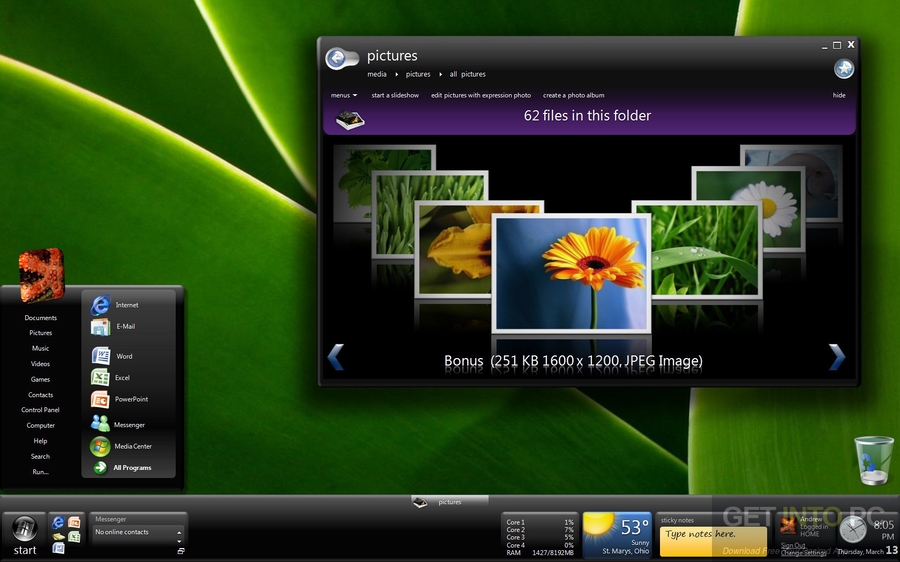This screenshot has height=562, width=900.
Task: Navigate to media breadcrumb
Action: [x=377, y=74]
